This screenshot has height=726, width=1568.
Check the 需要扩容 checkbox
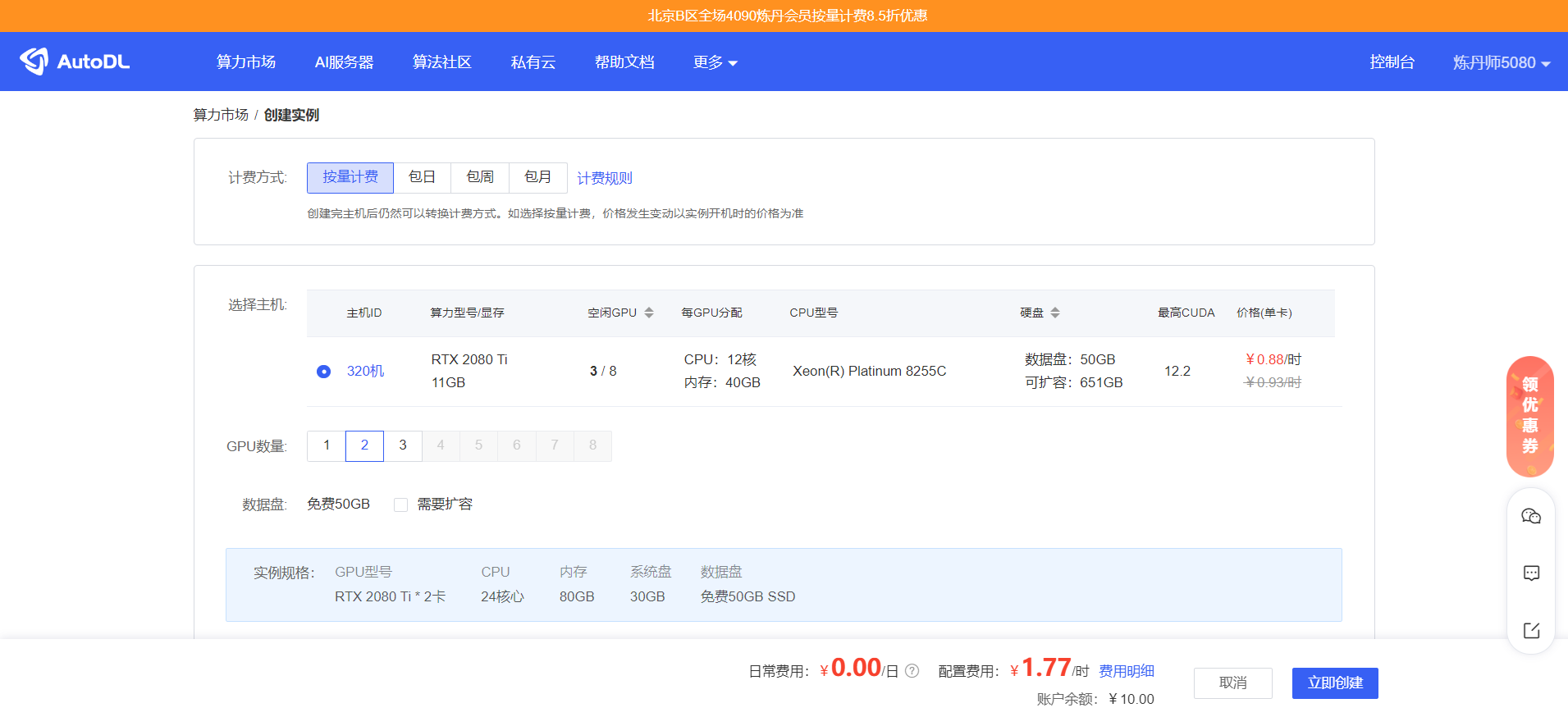[400, 505]
